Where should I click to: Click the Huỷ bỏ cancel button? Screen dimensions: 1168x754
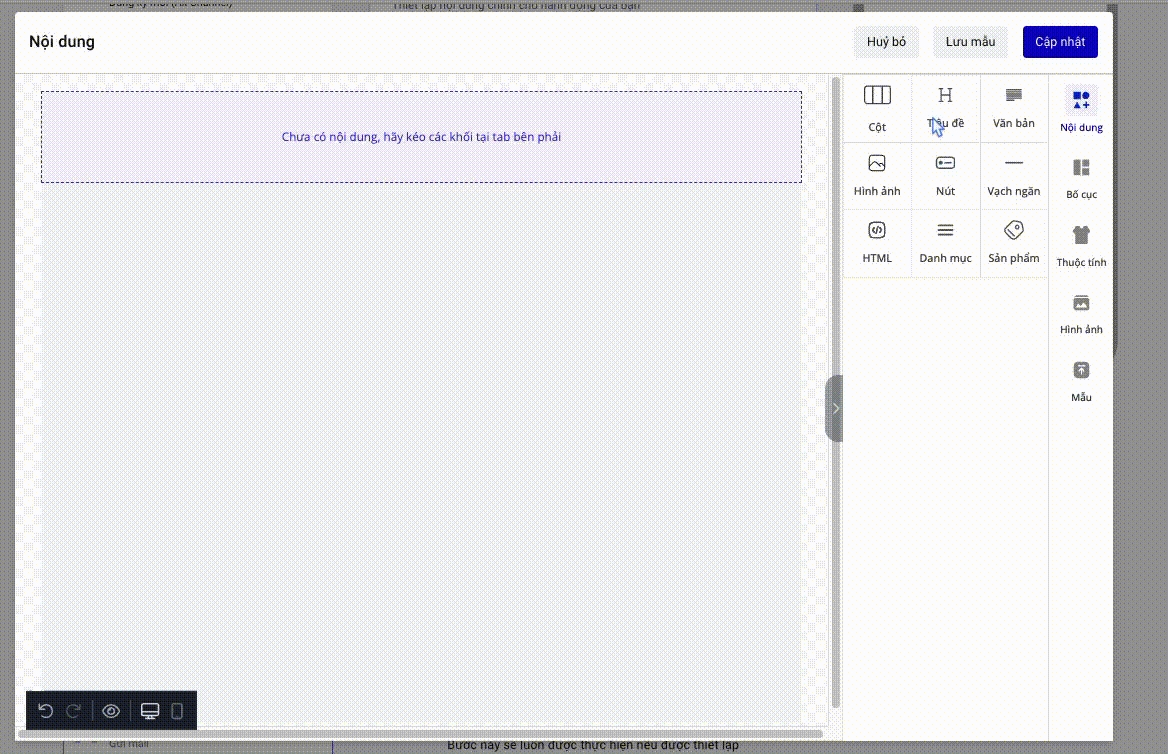tap(886, 42)
